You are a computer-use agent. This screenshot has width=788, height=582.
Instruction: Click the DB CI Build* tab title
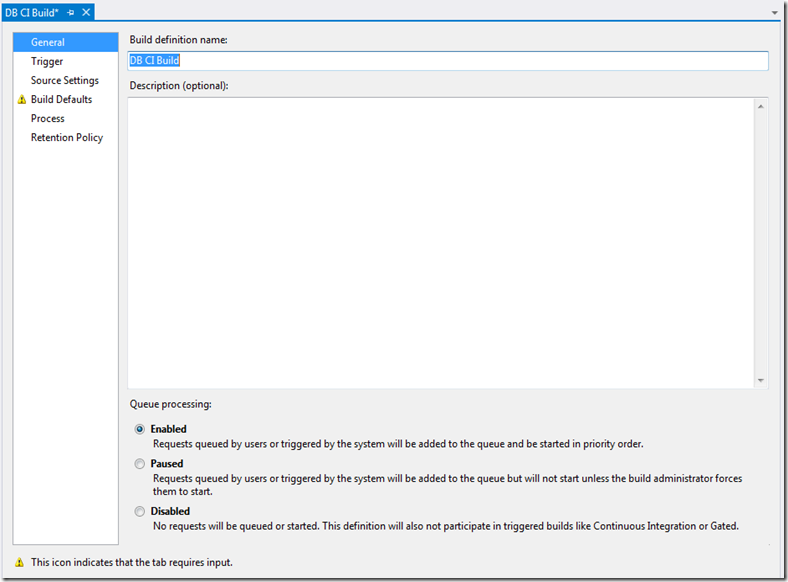(x=32, y=13)
